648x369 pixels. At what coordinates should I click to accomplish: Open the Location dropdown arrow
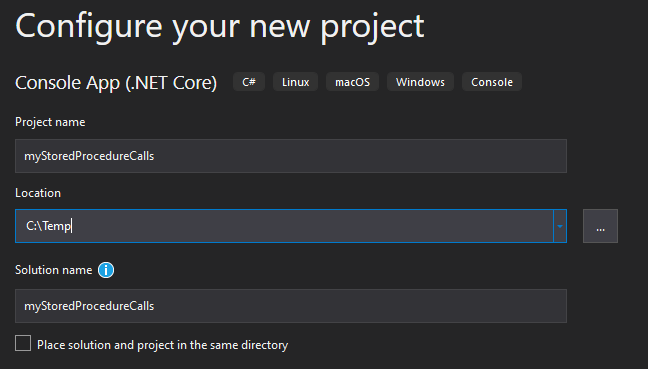click(560, 226)
